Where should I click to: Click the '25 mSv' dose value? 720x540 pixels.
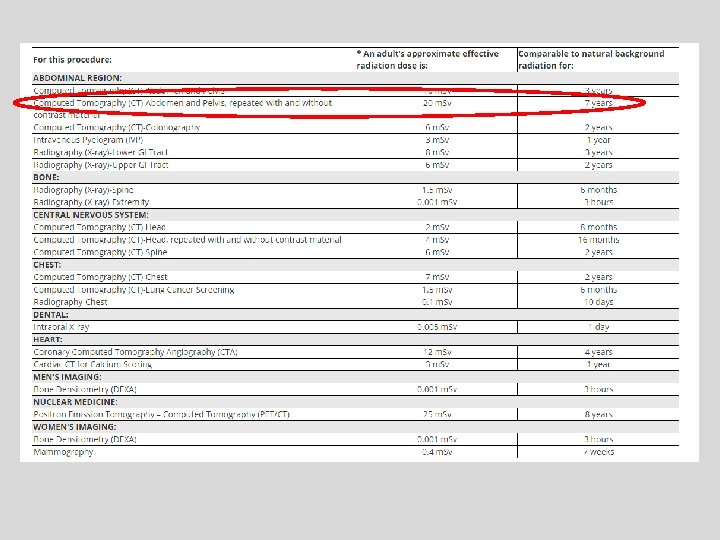[437, 415]
